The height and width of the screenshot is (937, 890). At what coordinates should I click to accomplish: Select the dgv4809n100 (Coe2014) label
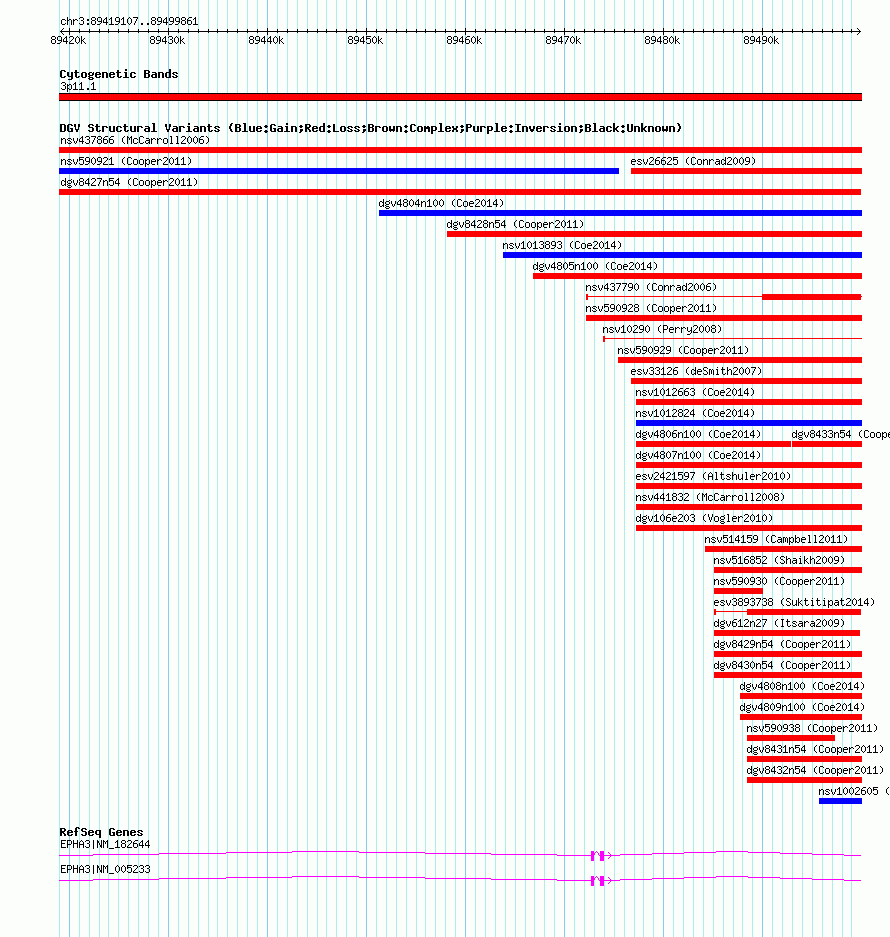[802, 706]
